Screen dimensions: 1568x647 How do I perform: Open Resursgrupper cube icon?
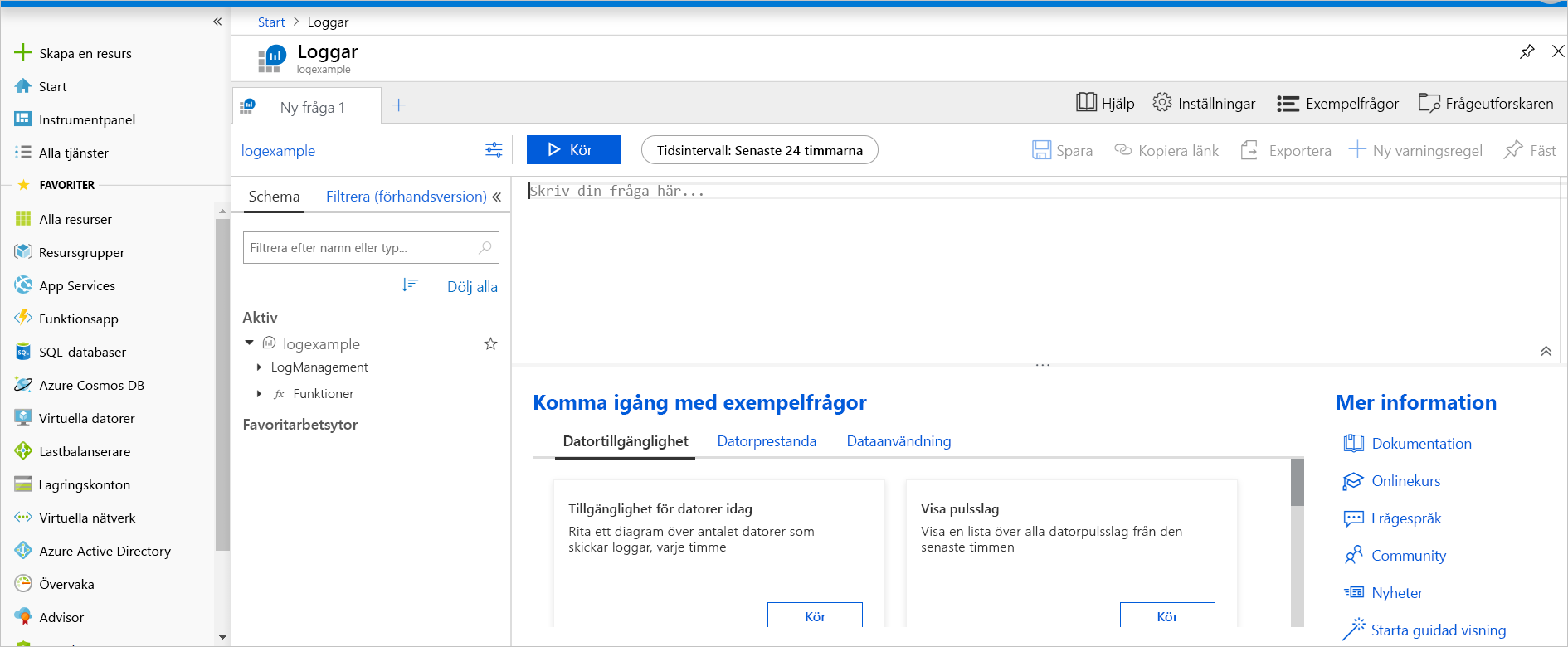click(x=23, y=252)
